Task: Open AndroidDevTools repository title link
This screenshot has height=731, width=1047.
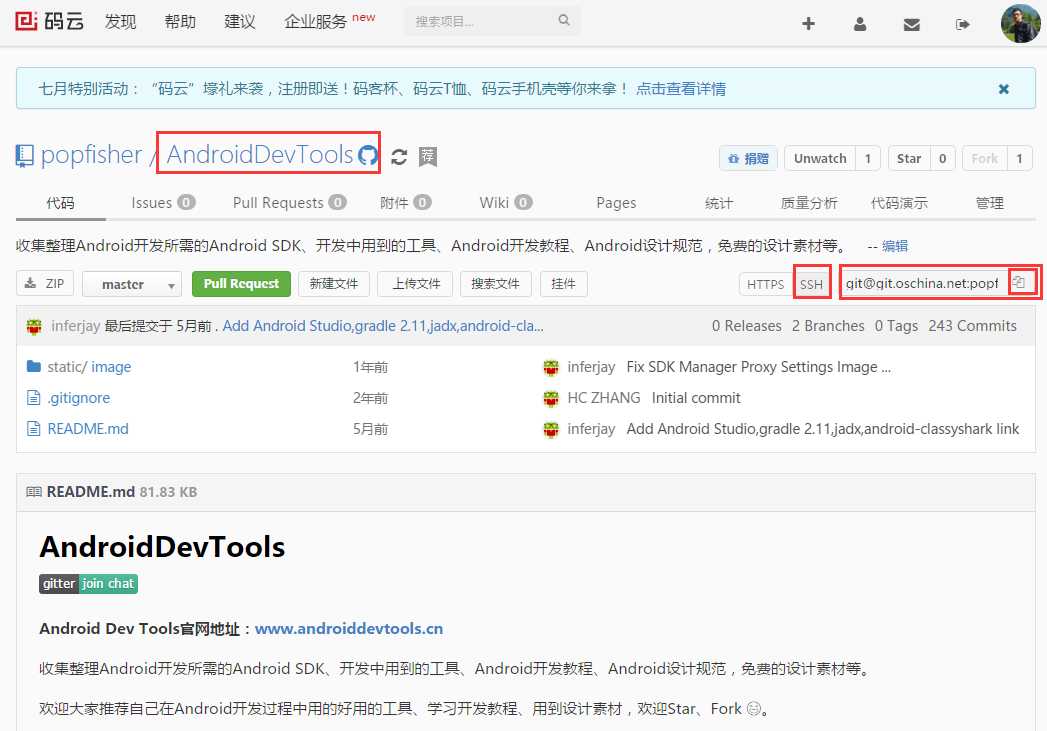Action: [x=259, y=155]
